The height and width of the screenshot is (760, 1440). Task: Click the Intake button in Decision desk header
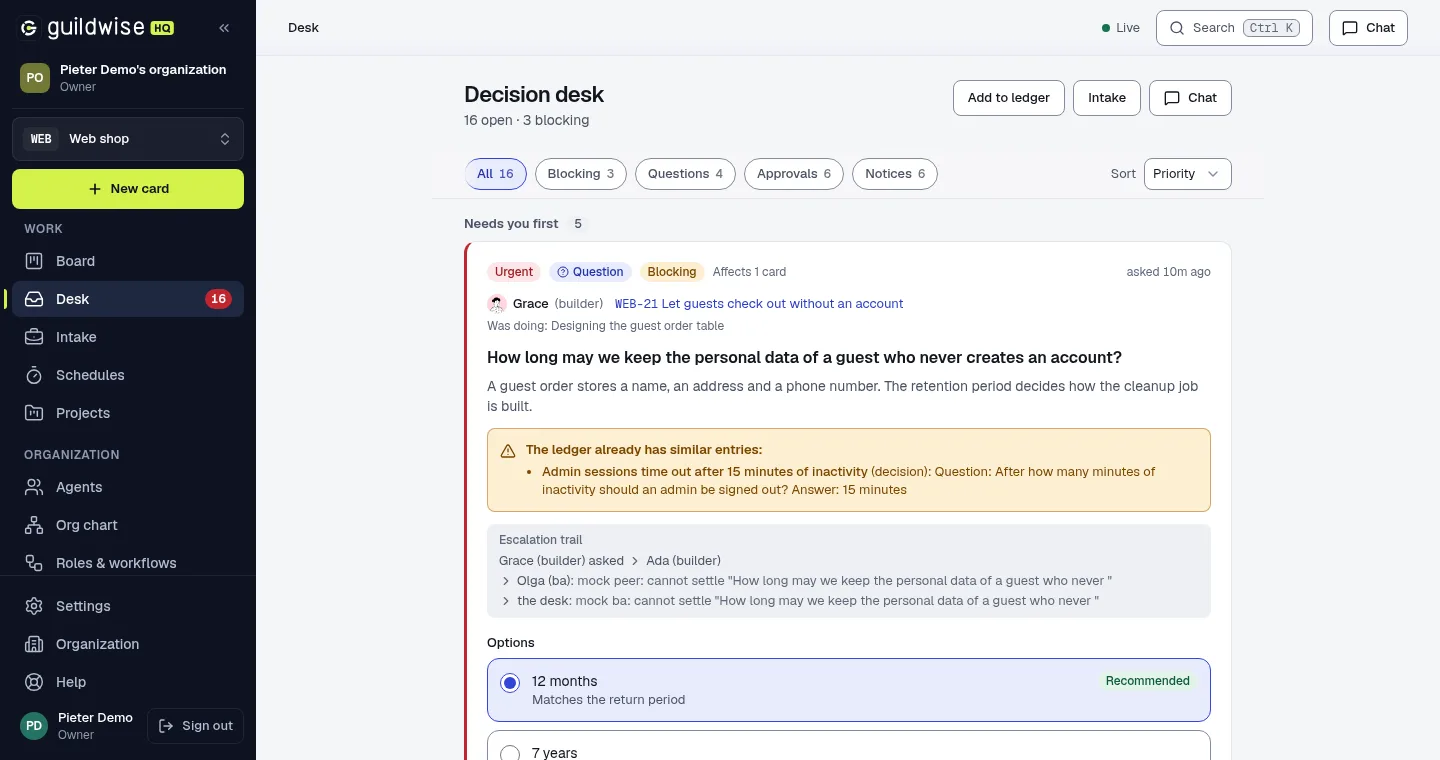(x=1107, y=98)
